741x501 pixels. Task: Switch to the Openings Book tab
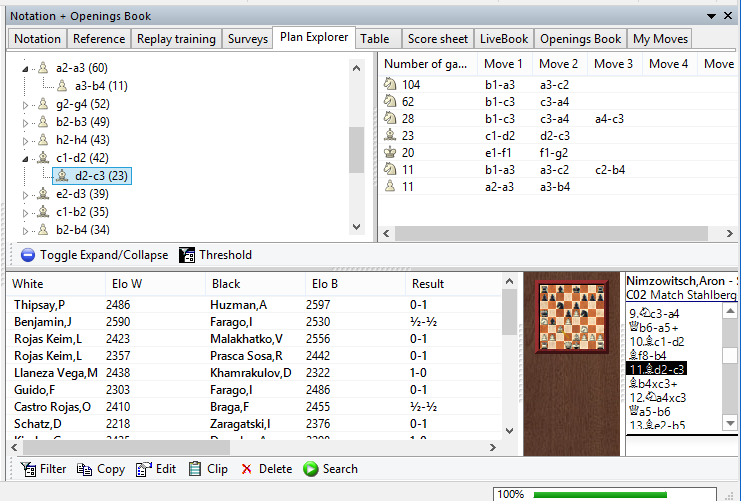coord(580,39)
